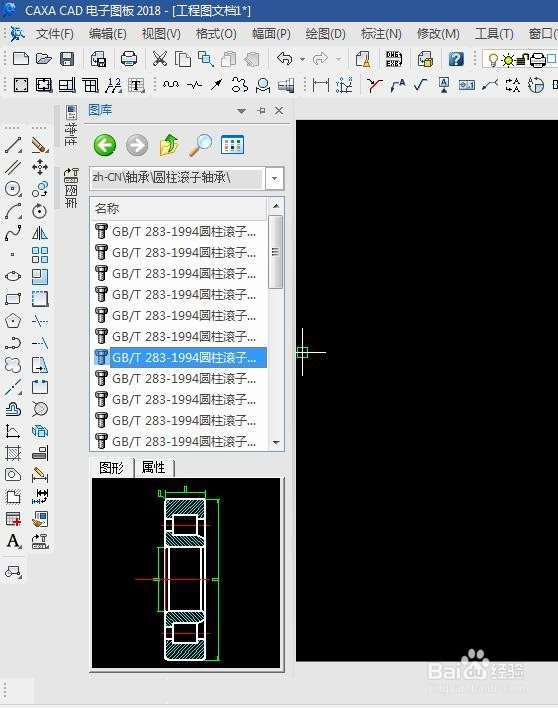
Task: Open the 编辑(E) menu
Action: point(107,34)
